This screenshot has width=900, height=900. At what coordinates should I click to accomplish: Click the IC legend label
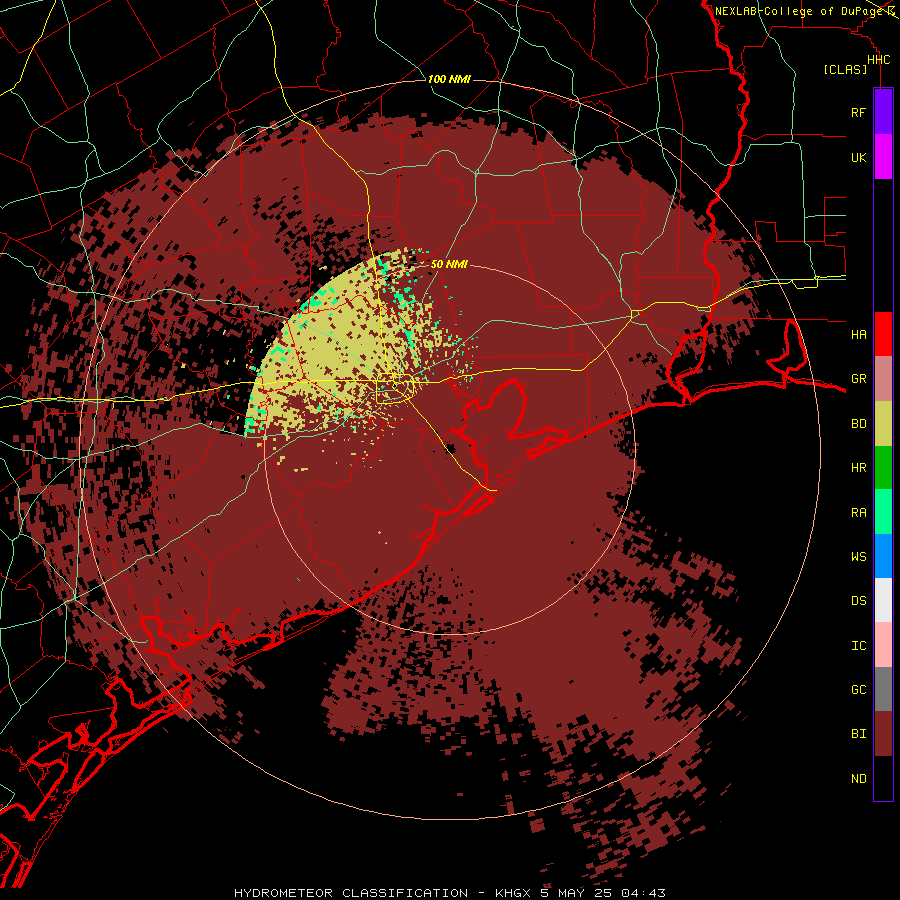pyautogui.click(x=858, y=645)
